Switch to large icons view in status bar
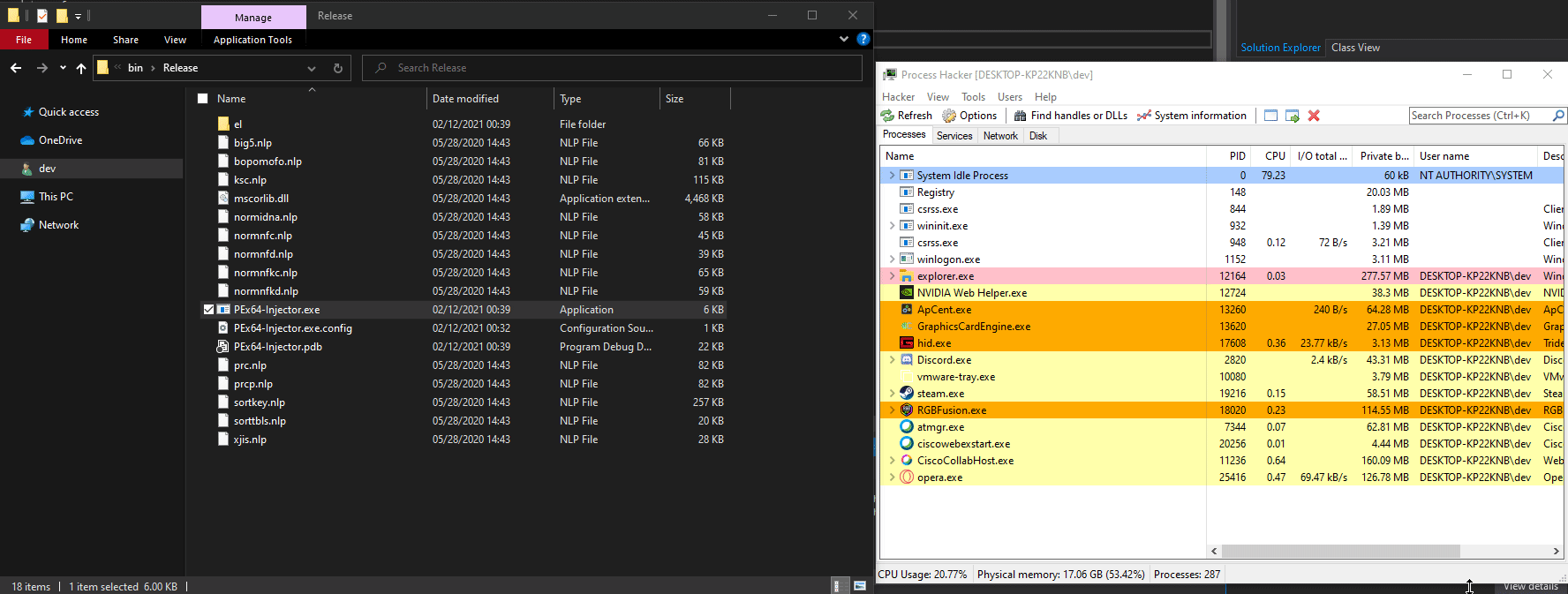The image size is (1568, 594). point(859,586)
